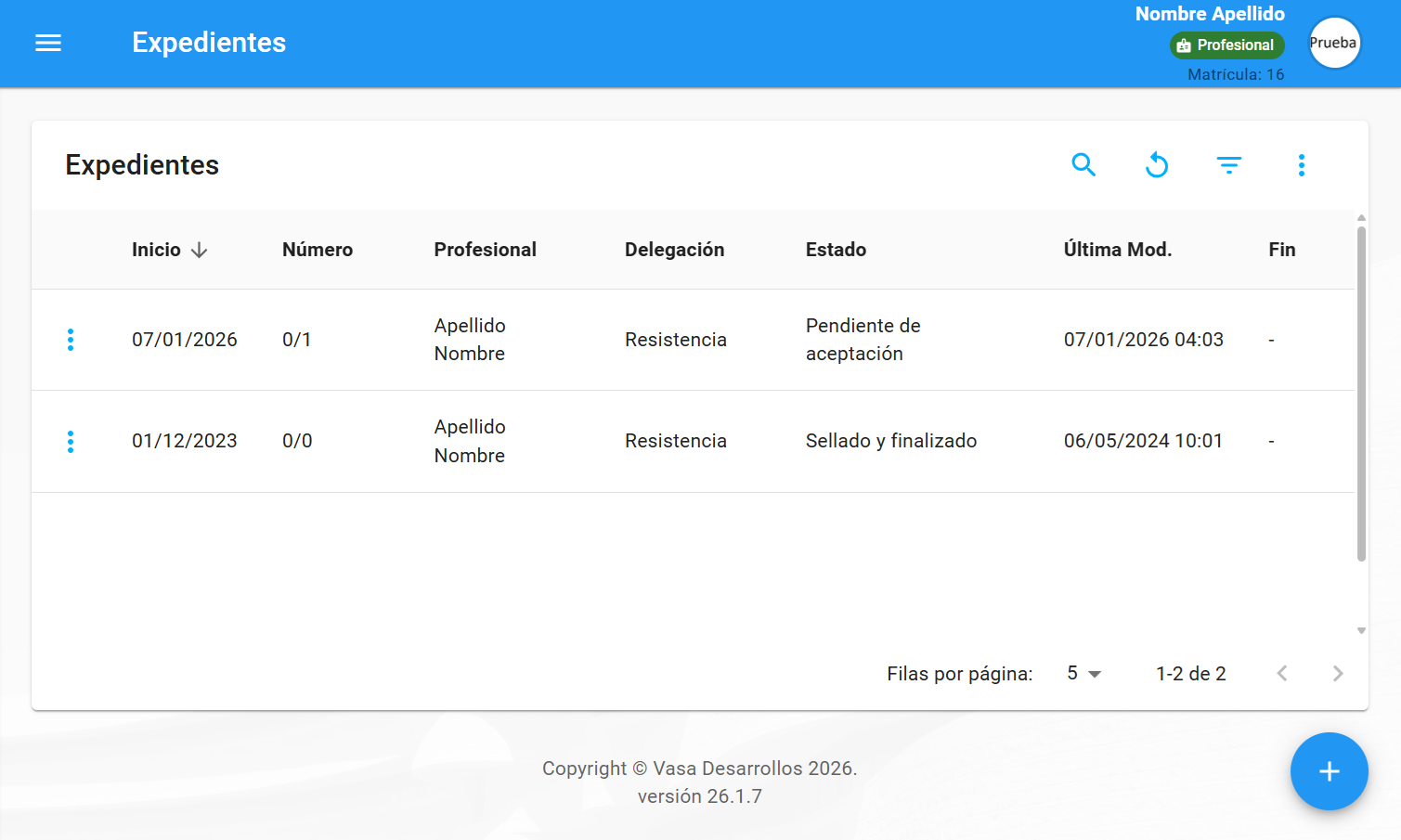
Task: Expand the rows-per-page selector showing 5
Action: click(x=1083, y=673)
